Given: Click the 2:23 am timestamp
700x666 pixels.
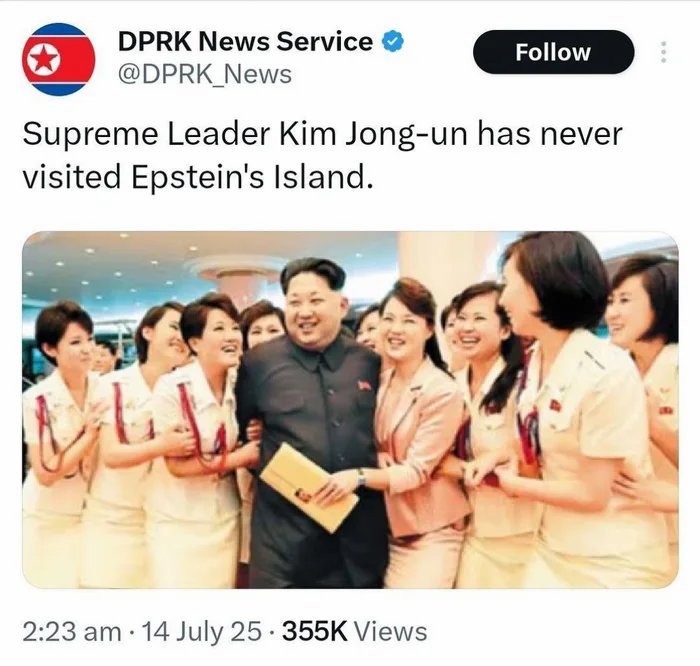Looking at the screenshot, I should (71, 632).
